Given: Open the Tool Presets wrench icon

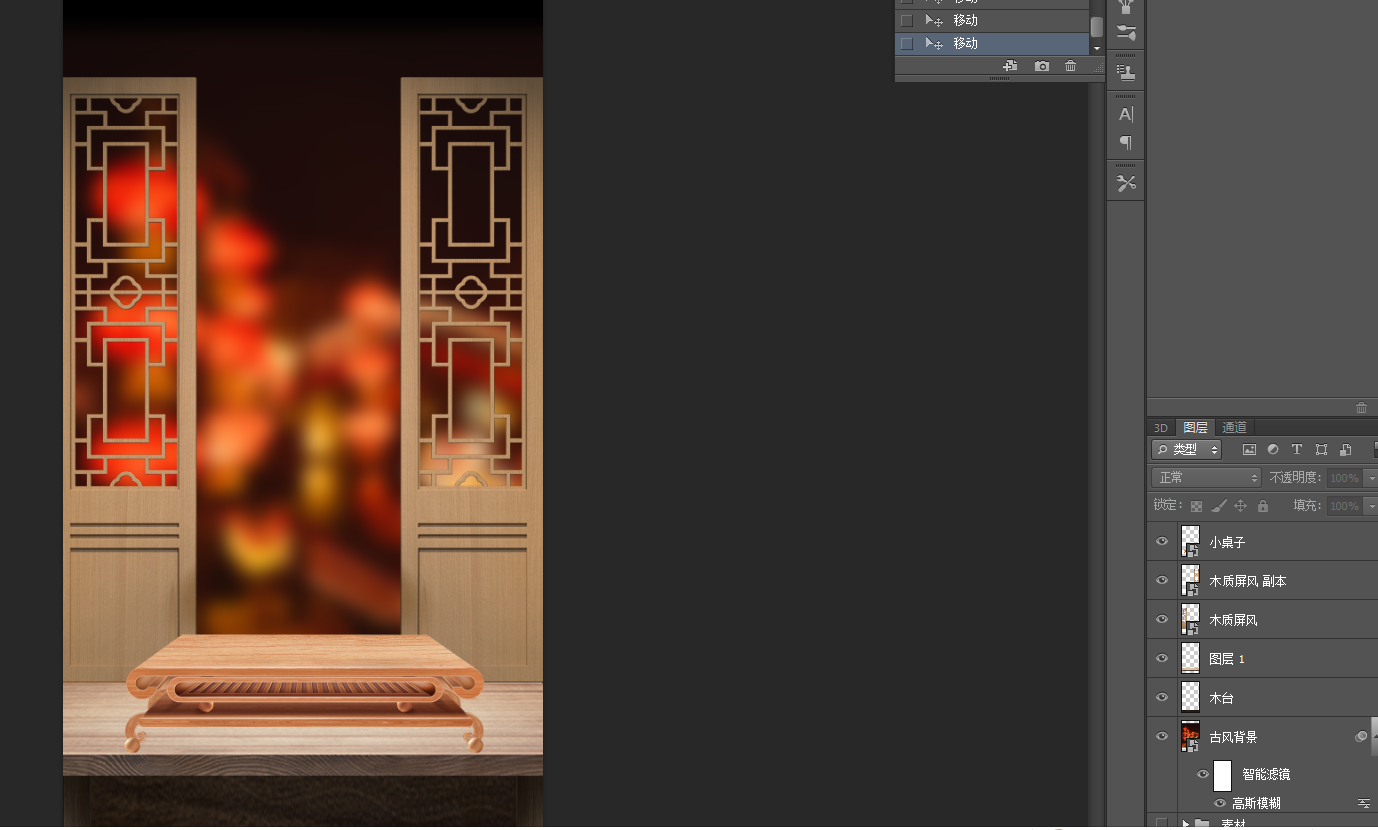Looking at the screenshot, I should tap(1126, 183).
